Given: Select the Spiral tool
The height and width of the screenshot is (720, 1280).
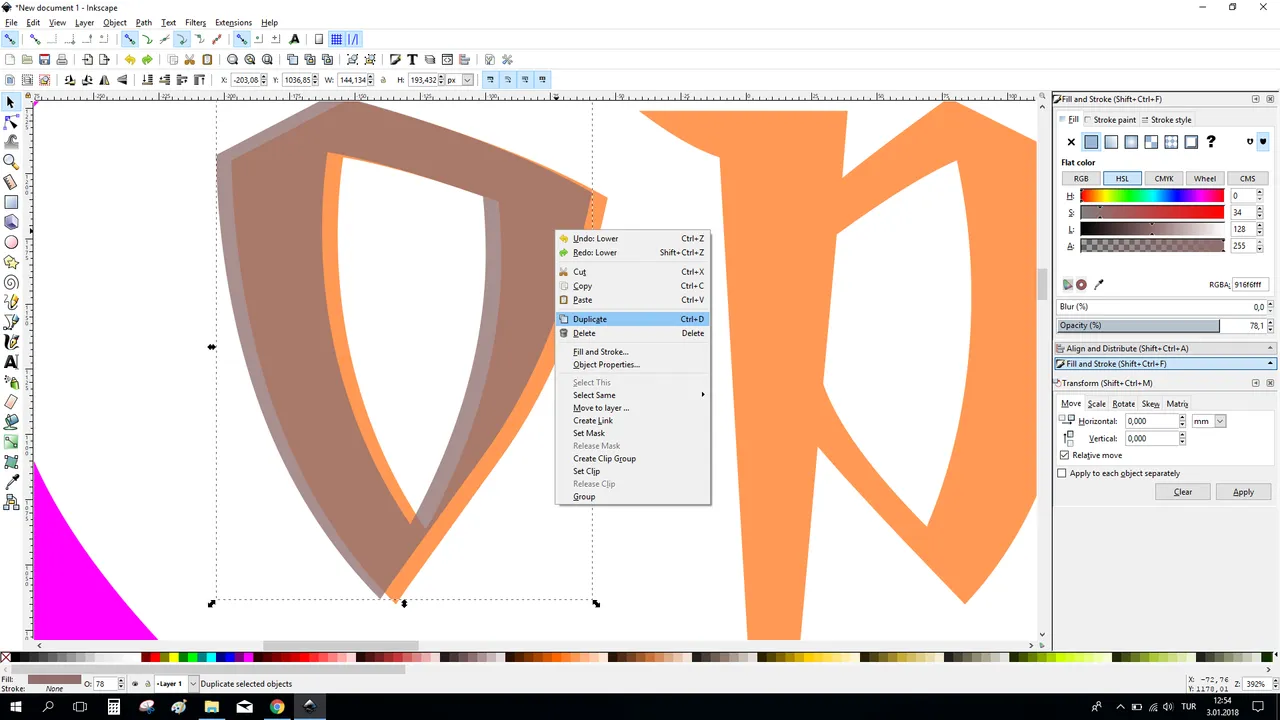Looking at the screenshot, I should tap(11, 282).
